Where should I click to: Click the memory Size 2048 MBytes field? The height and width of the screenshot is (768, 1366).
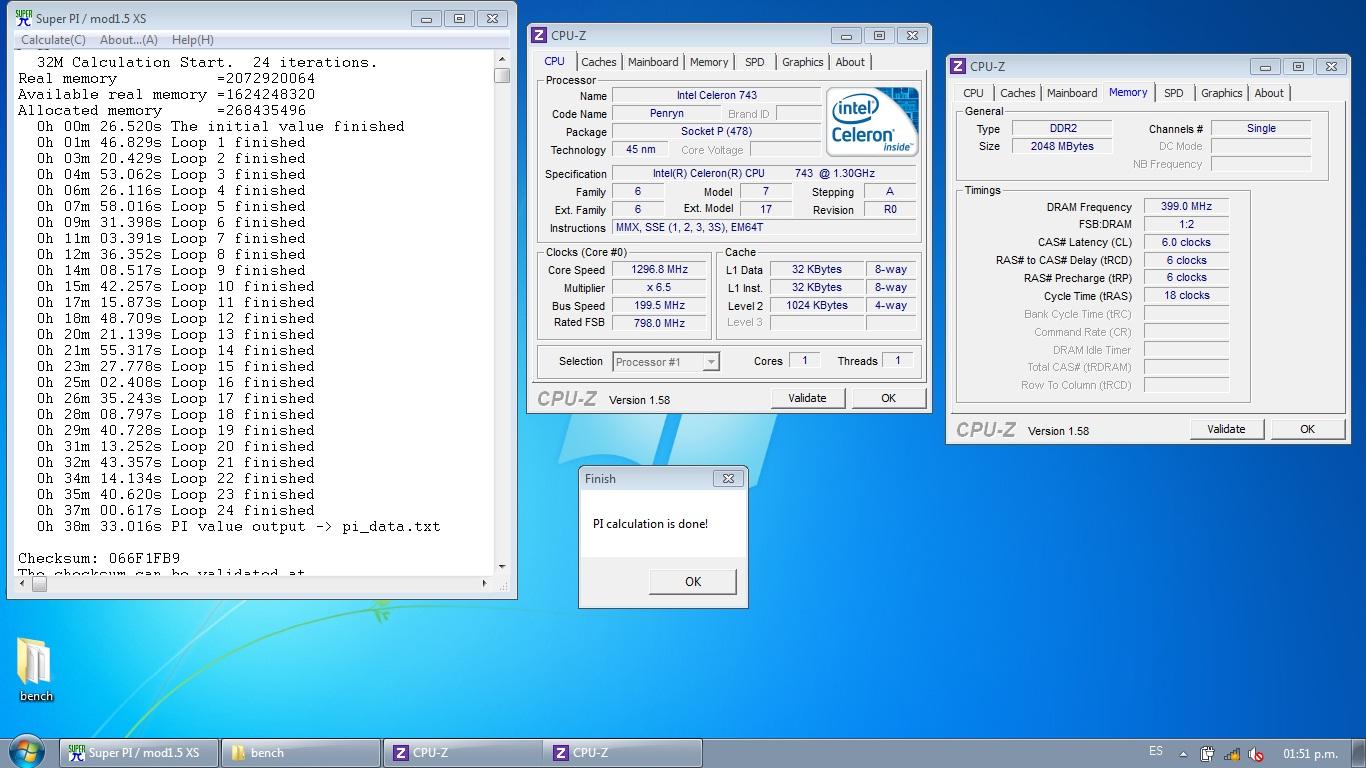coord(1062,146)
